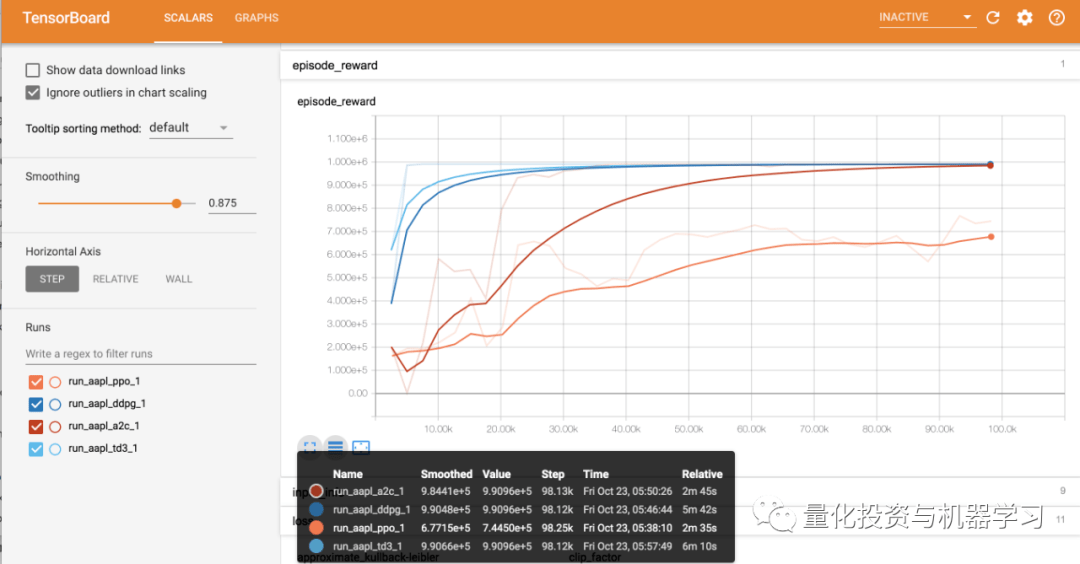The height and width of the screenshot is (564, 1080).
Task: Select only run_aapl_ppo_1 radio circle
Action: [55, 382]
